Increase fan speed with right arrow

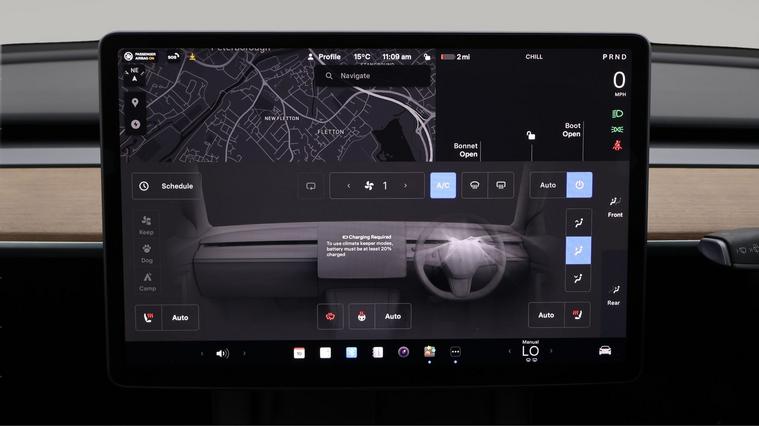pyautogui.click(x=405, y=185)
